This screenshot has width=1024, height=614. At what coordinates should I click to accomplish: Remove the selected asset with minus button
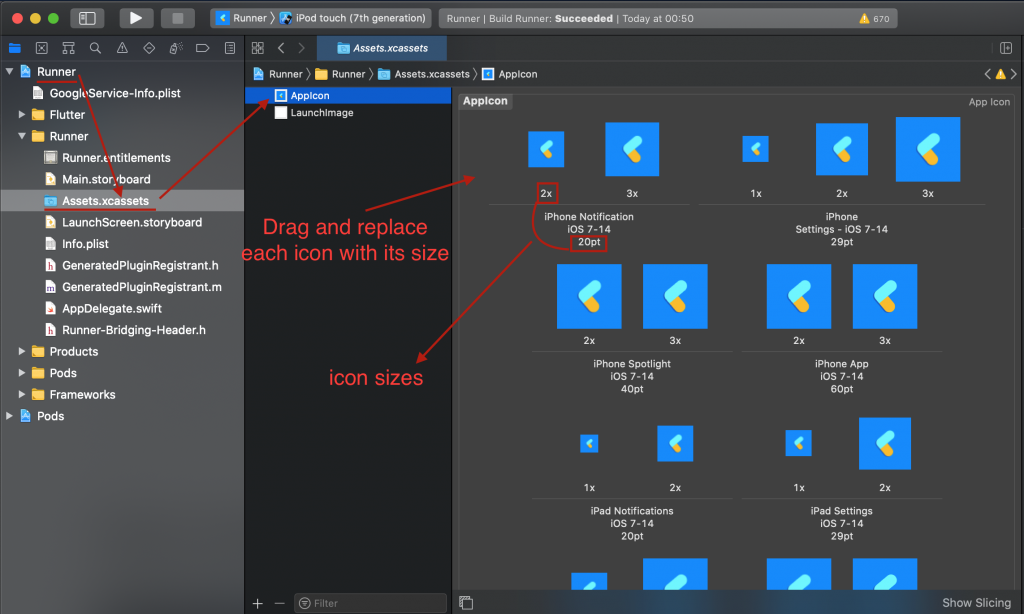[x=280, y=604]
